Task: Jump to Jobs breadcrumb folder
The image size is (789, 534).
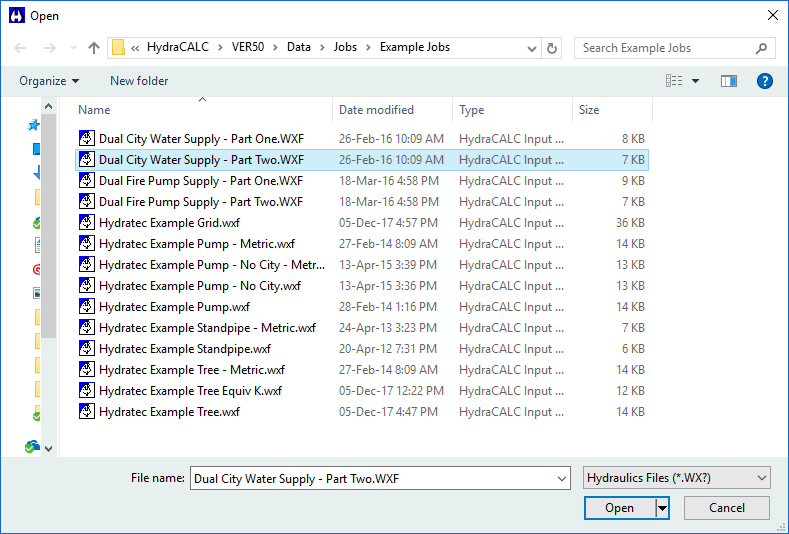Action: [x=345, y=47]
